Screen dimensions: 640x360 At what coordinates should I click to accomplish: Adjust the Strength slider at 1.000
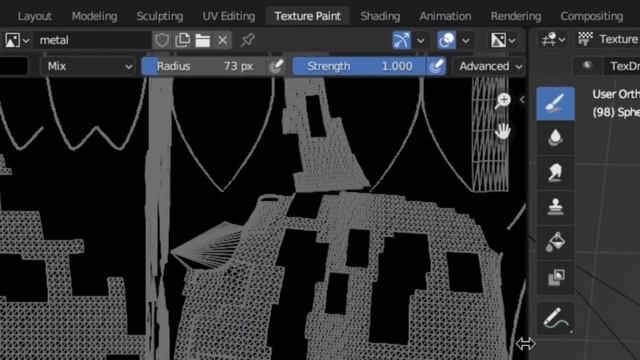359,66
